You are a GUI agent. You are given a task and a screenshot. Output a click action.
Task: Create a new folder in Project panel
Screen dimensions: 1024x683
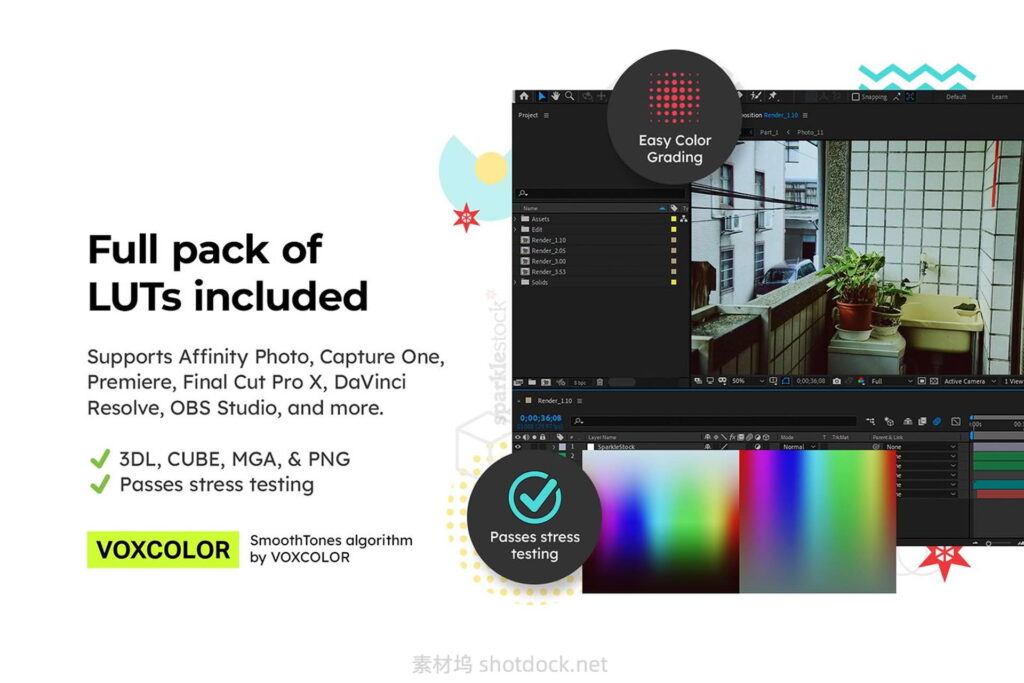coord(532,383)
